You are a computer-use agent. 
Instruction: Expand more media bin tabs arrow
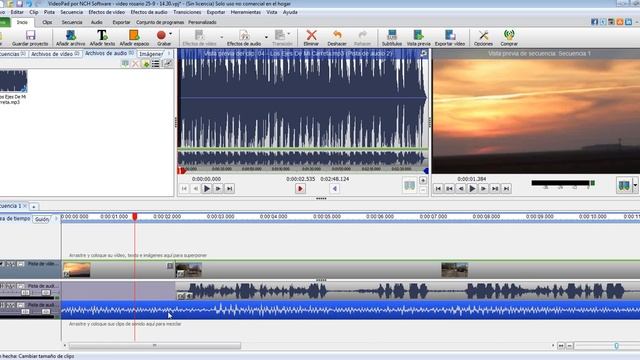point(169,53)
